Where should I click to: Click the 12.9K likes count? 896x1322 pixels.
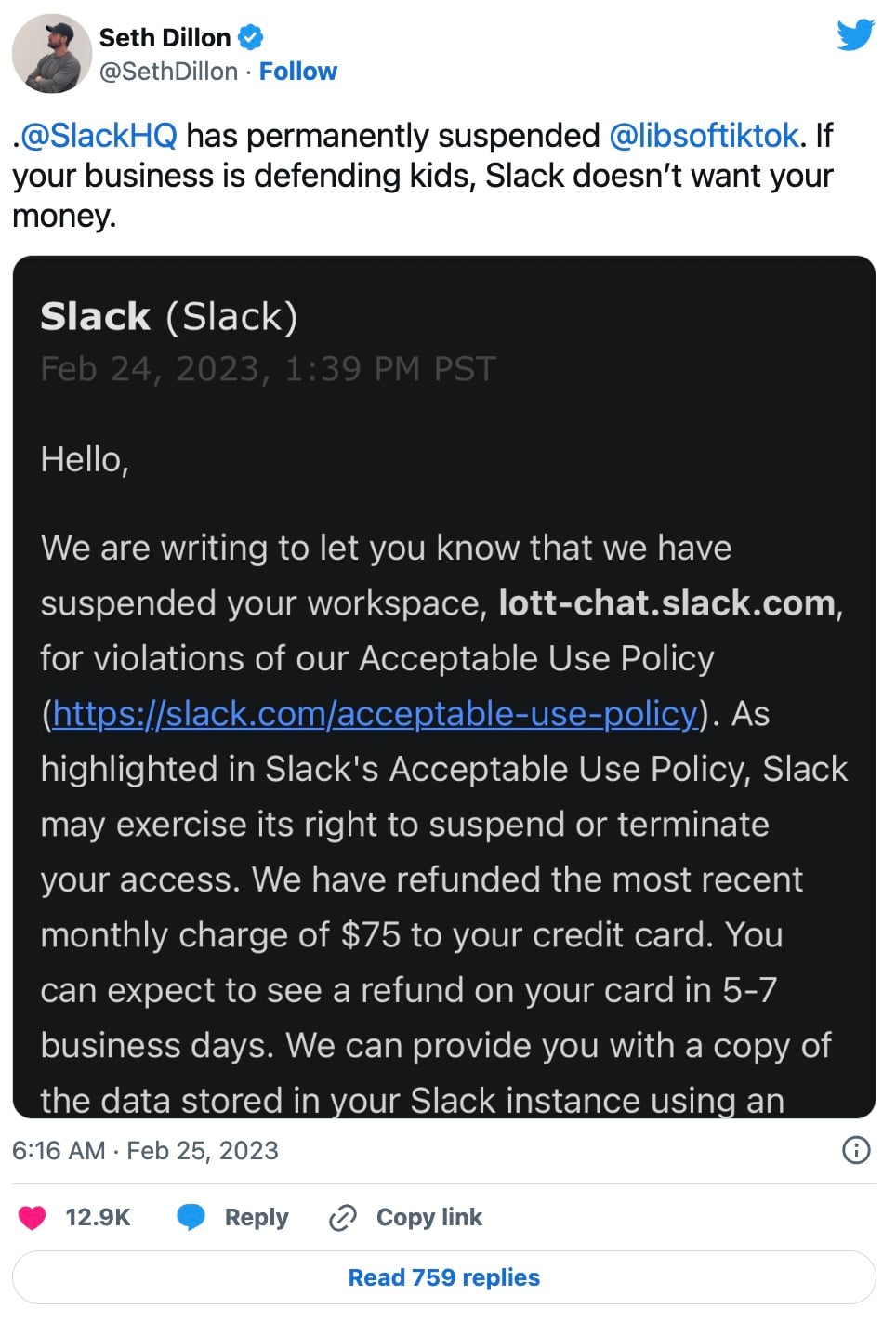pos(98,1217)
